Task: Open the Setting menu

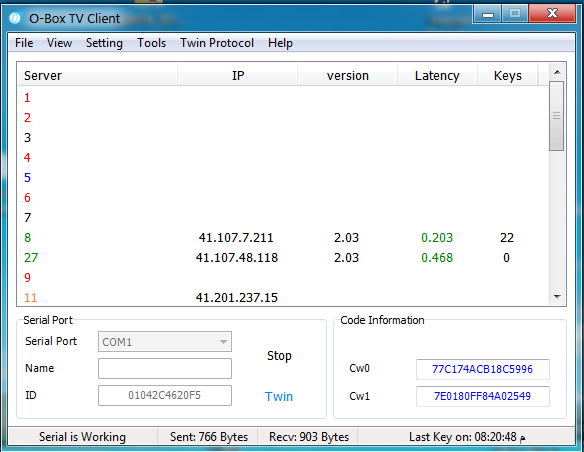Action: [x=104, y=43]
